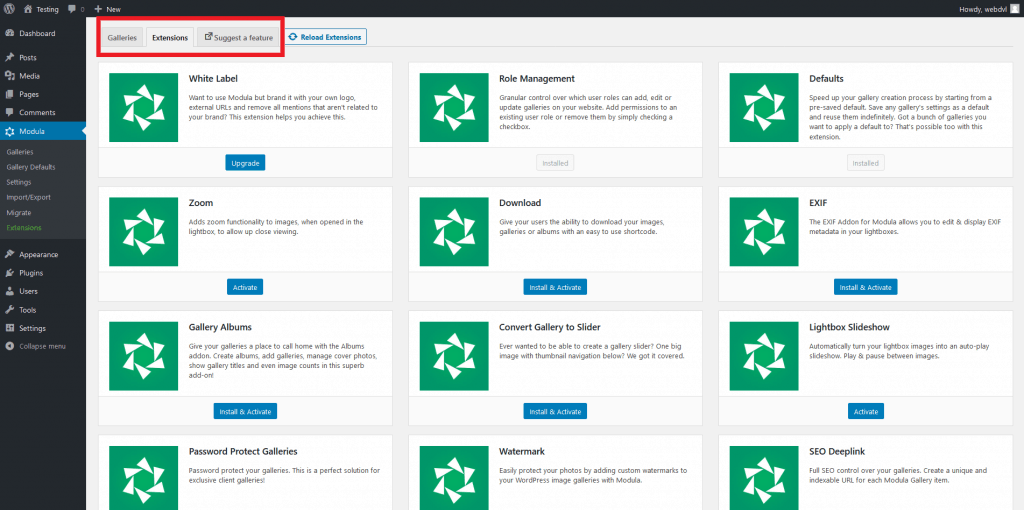Open Extensions submenu item in sidebar
Screen dimensions: 1024x510
click(x=24, y=227)
